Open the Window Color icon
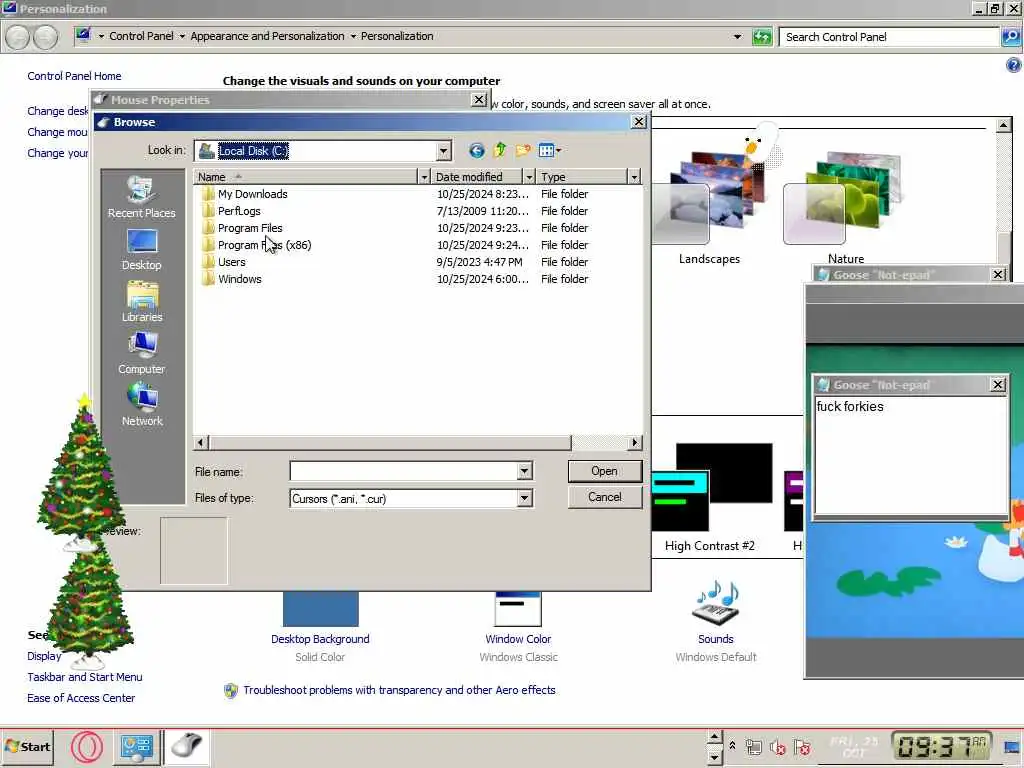The width and height of the screenshot is (1024, 768). tap(518, 609)
